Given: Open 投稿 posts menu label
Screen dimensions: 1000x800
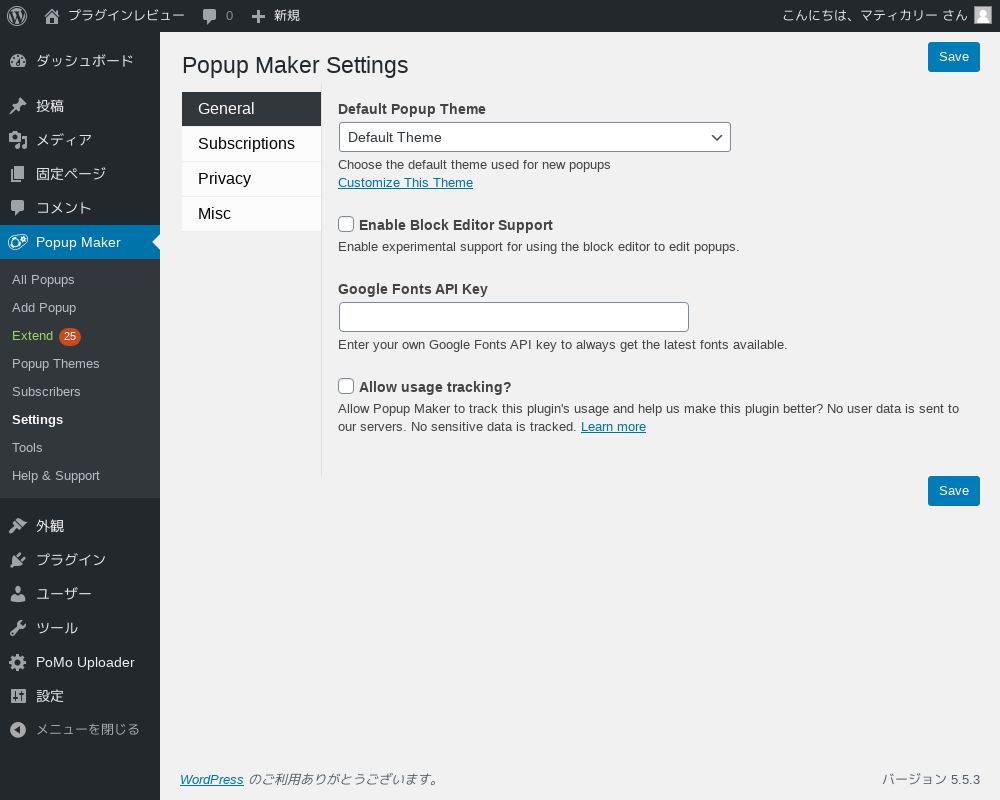Looking at the screenshot, I should click(50, 106).
